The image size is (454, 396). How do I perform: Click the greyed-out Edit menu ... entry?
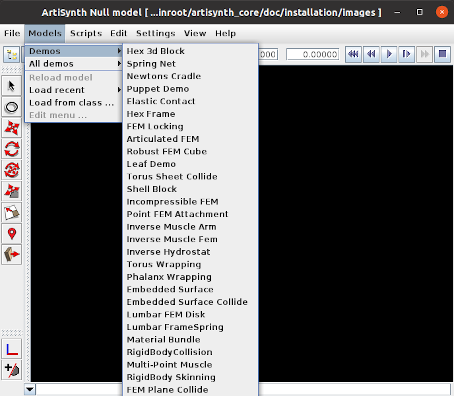(74, 115)
